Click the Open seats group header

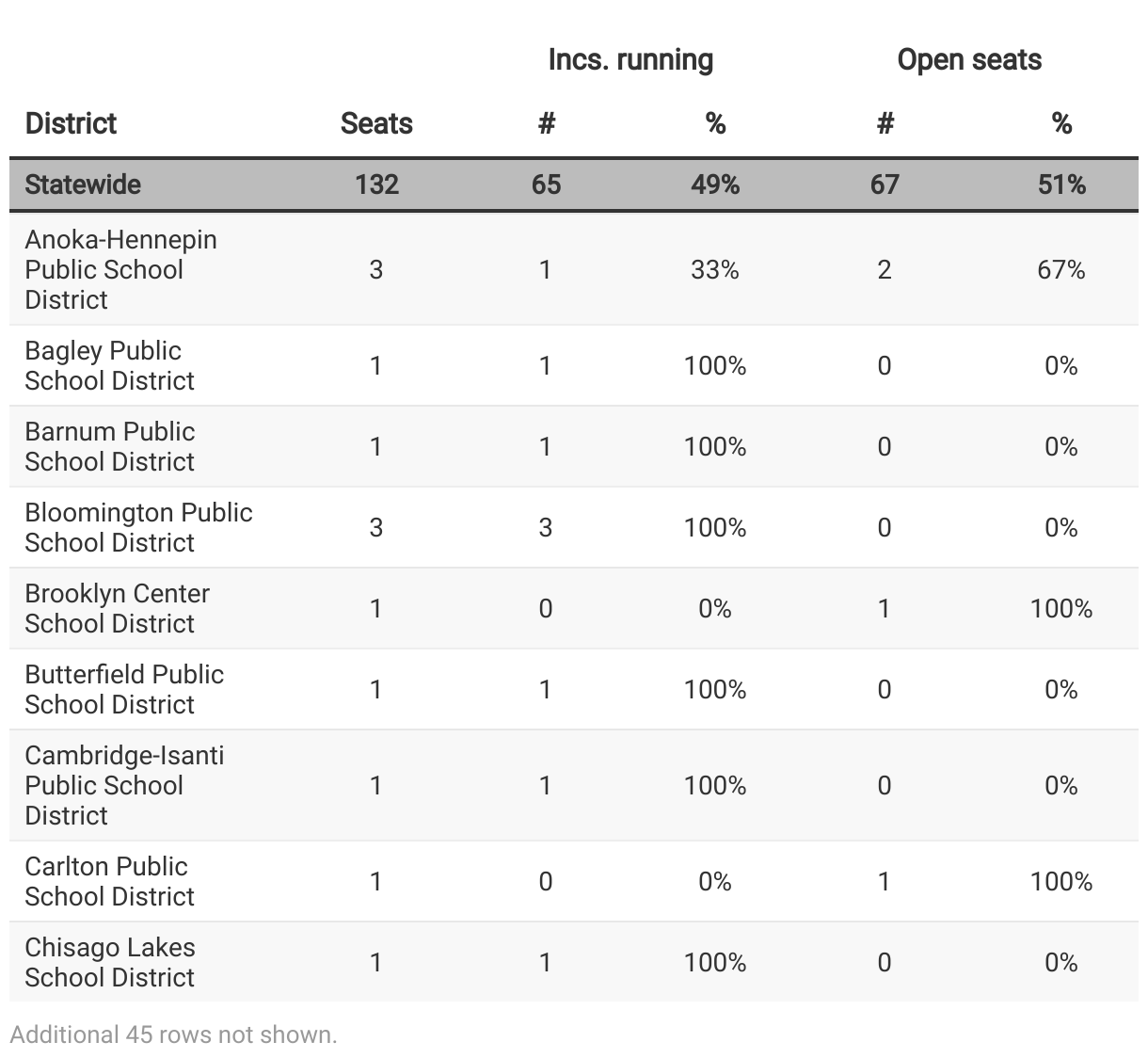pyautogui.click(x=969, y=60)
